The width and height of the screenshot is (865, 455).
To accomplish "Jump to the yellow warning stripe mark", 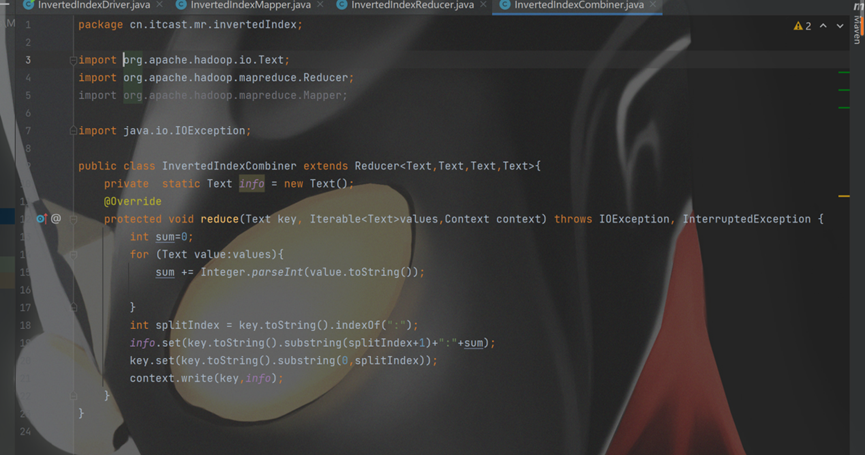I will tap(843, 196).
